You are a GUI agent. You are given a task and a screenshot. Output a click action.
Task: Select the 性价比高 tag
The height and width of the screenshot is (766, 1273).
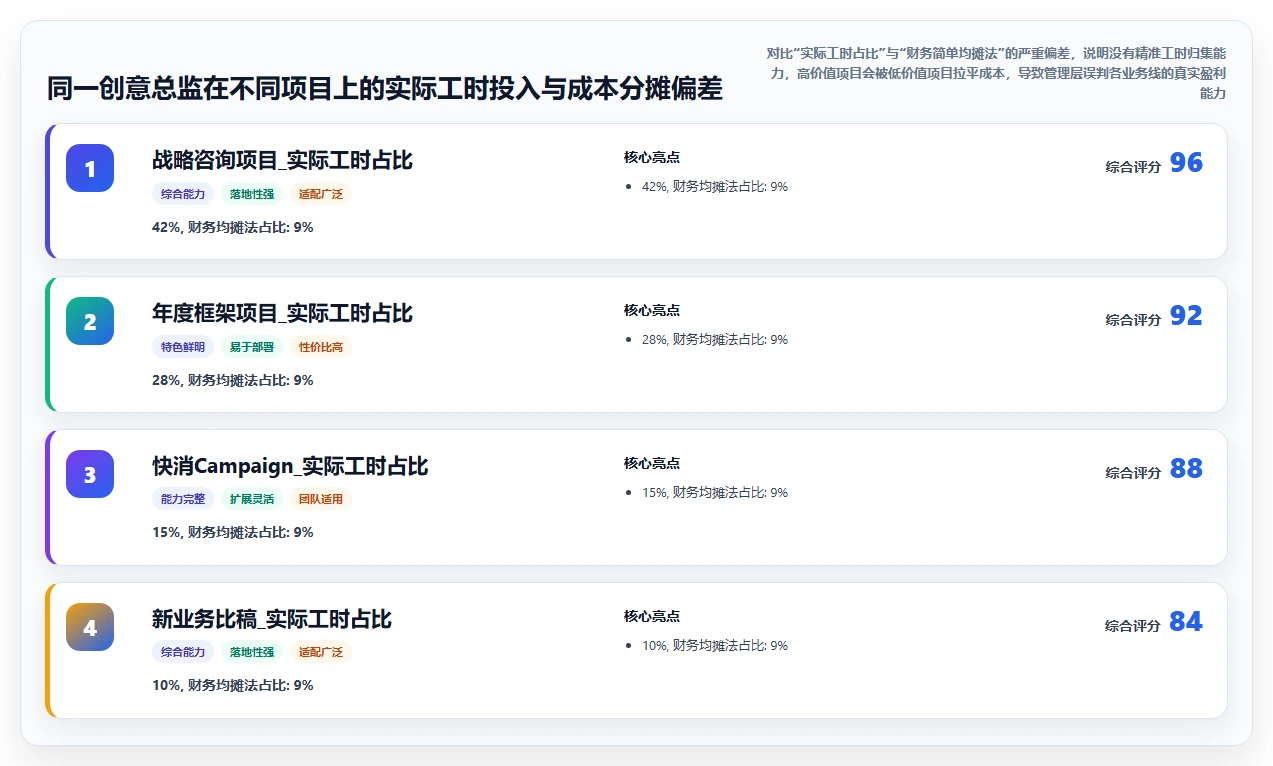point(321,347)
